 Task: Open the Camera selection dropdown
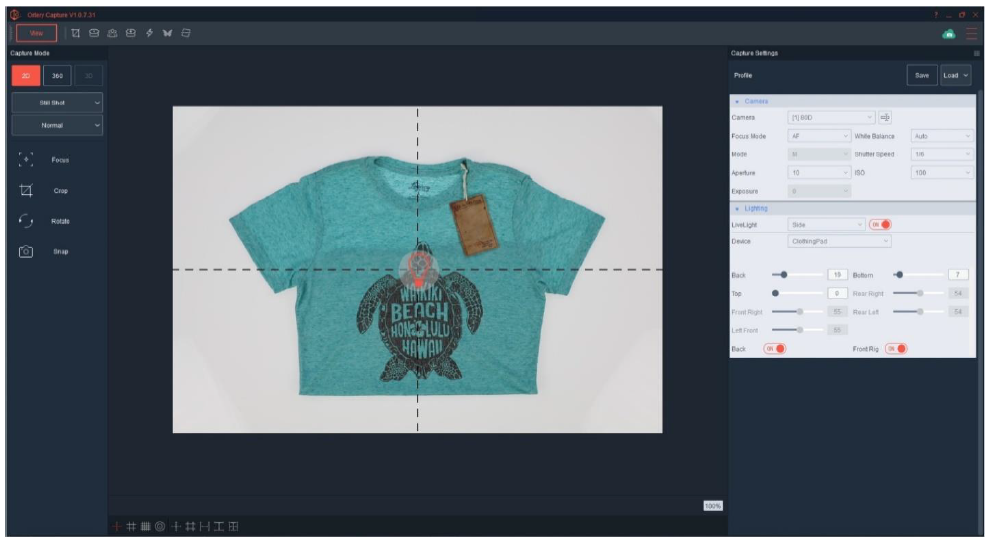point(831,117)
